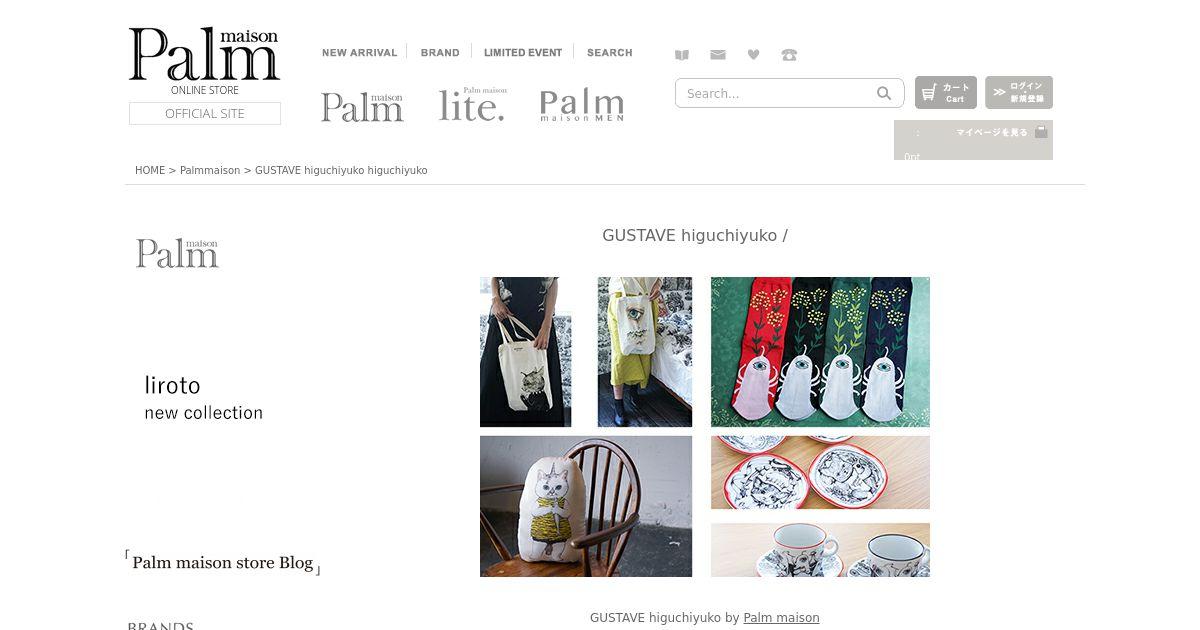Viewport: 1200px width, 630px height.
Task: Click the OFFICIAL SITE button
Action: click(x=205, y=114)
